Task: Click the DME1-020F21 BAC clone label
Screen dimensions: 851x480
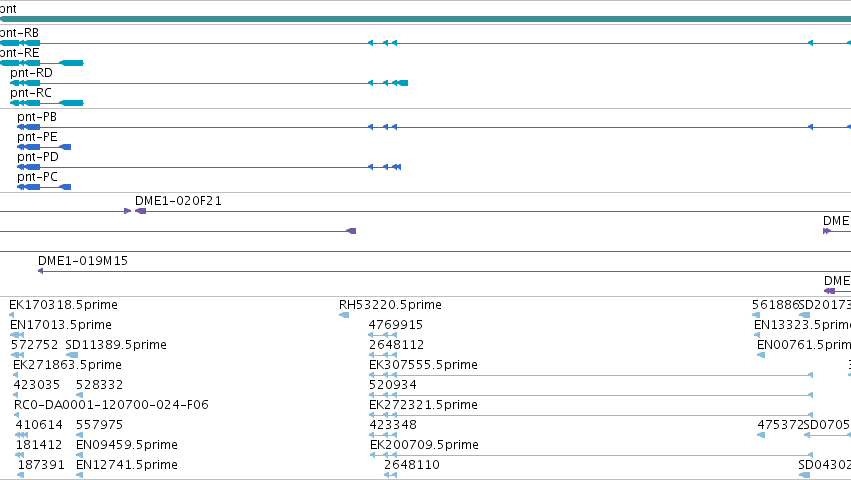Action: 179,201
